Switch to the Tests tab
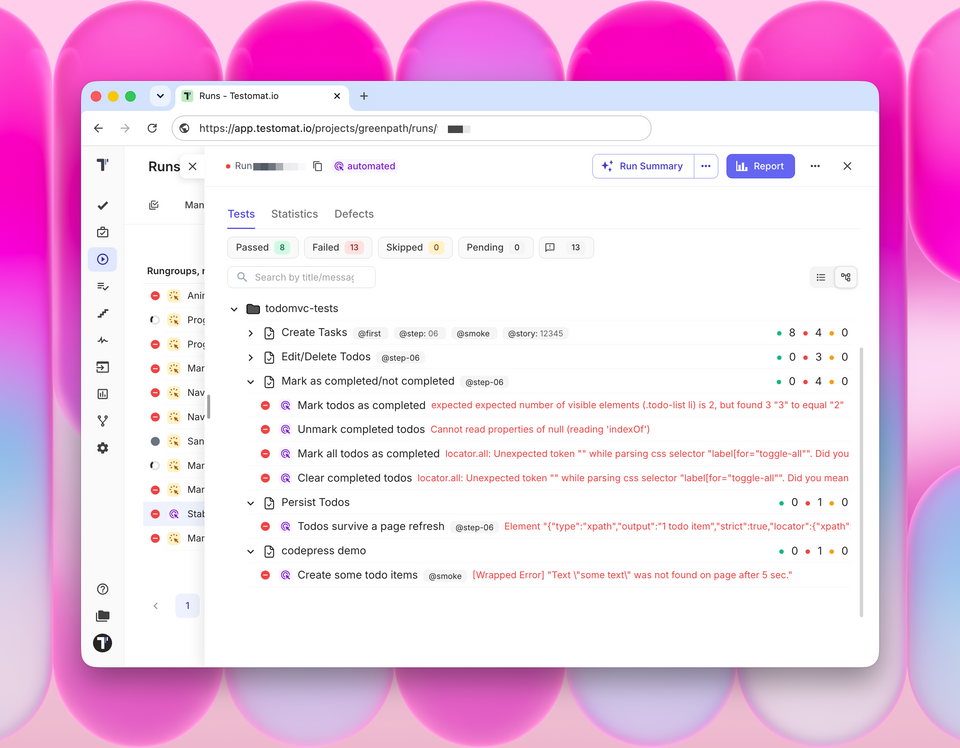The image size is (960, 748). 241,214
